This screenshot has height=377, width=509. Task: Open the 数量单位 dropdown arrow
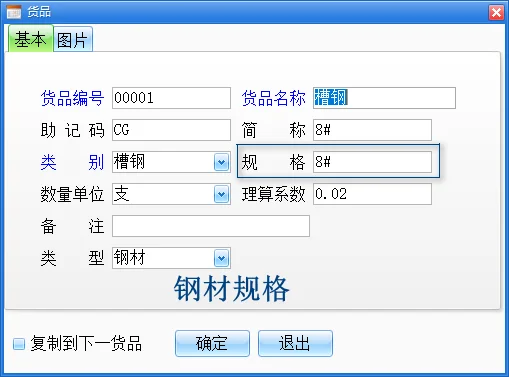tap(222, 194)
